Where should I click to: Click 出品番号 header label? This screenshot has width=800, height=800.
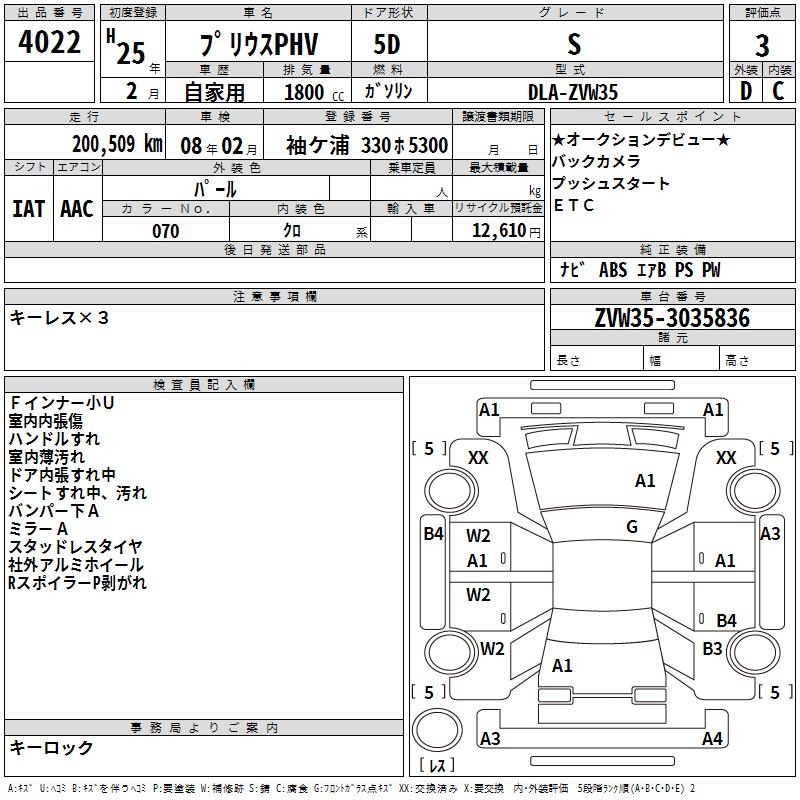point(49,13)
